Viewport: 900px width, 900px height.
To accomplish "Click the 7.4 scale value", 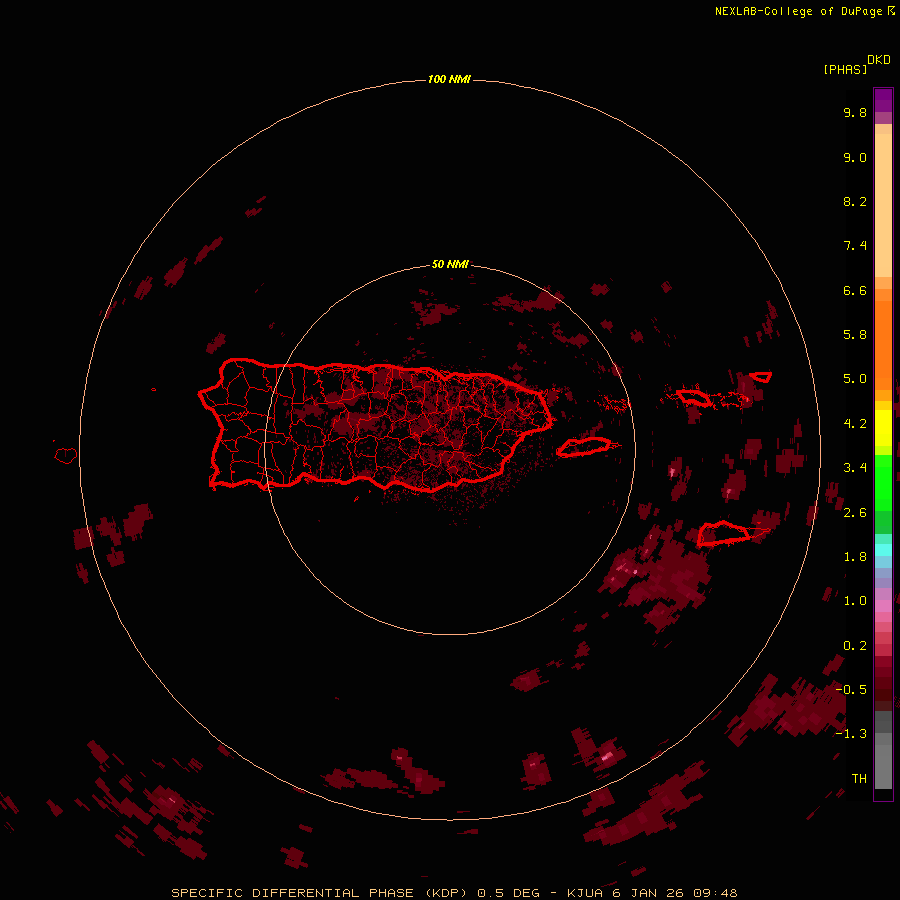I will coord(855,246).
